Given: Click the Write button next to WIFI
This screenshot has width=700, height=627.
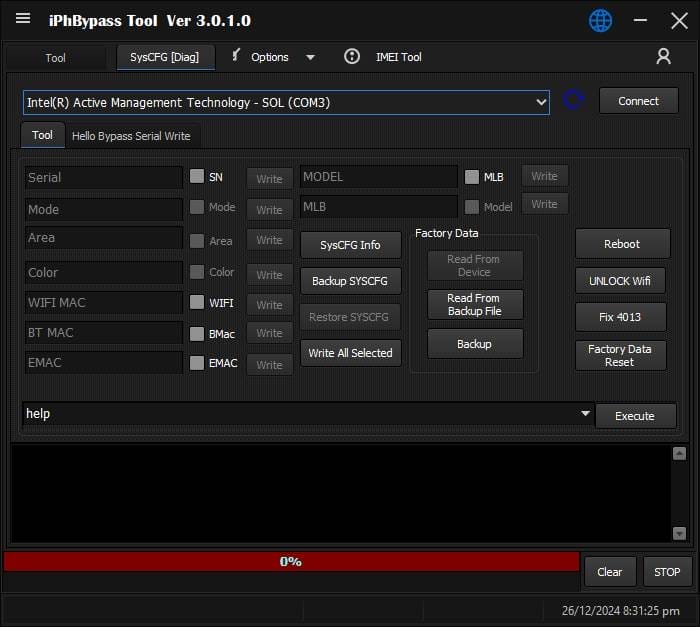Looking at the screenshot, I should (x=270, y=305).
